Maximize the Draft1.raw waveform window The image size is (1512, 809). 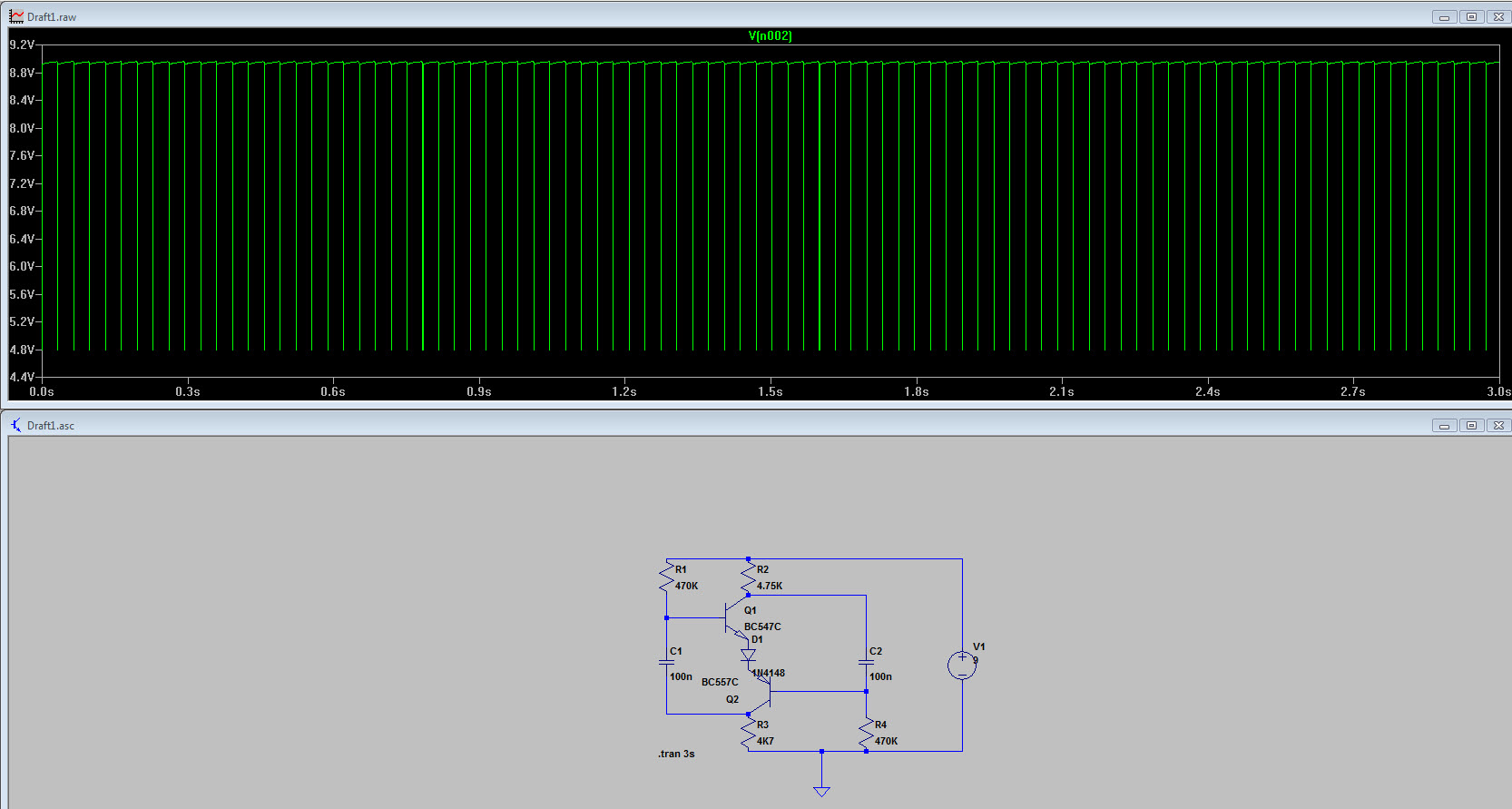pos(1471,16)
